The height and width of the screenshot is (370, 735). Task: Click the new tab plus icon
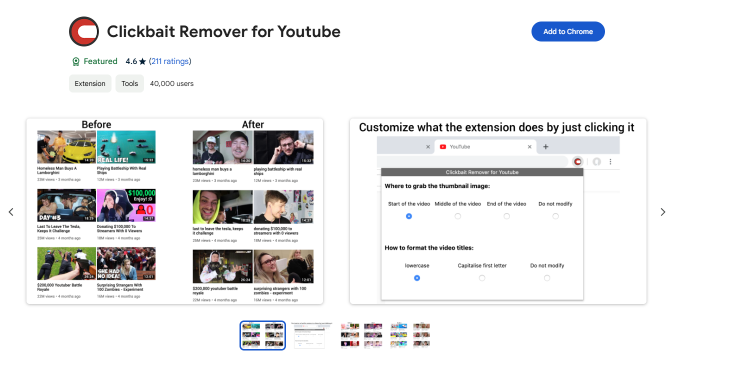pyautogui.click(x=546, y=147)
